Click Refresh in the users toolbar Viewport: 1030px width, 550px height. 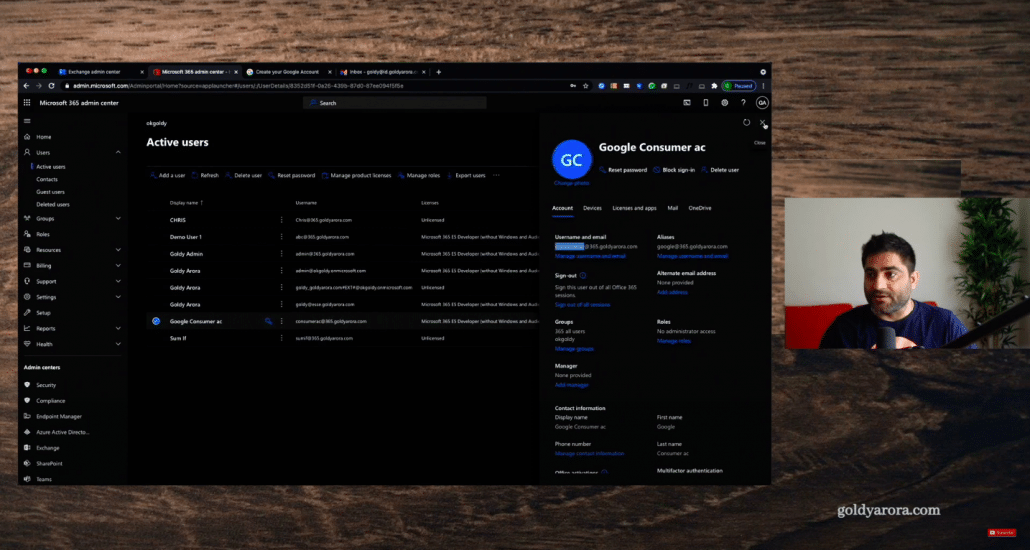coord(205,175)
